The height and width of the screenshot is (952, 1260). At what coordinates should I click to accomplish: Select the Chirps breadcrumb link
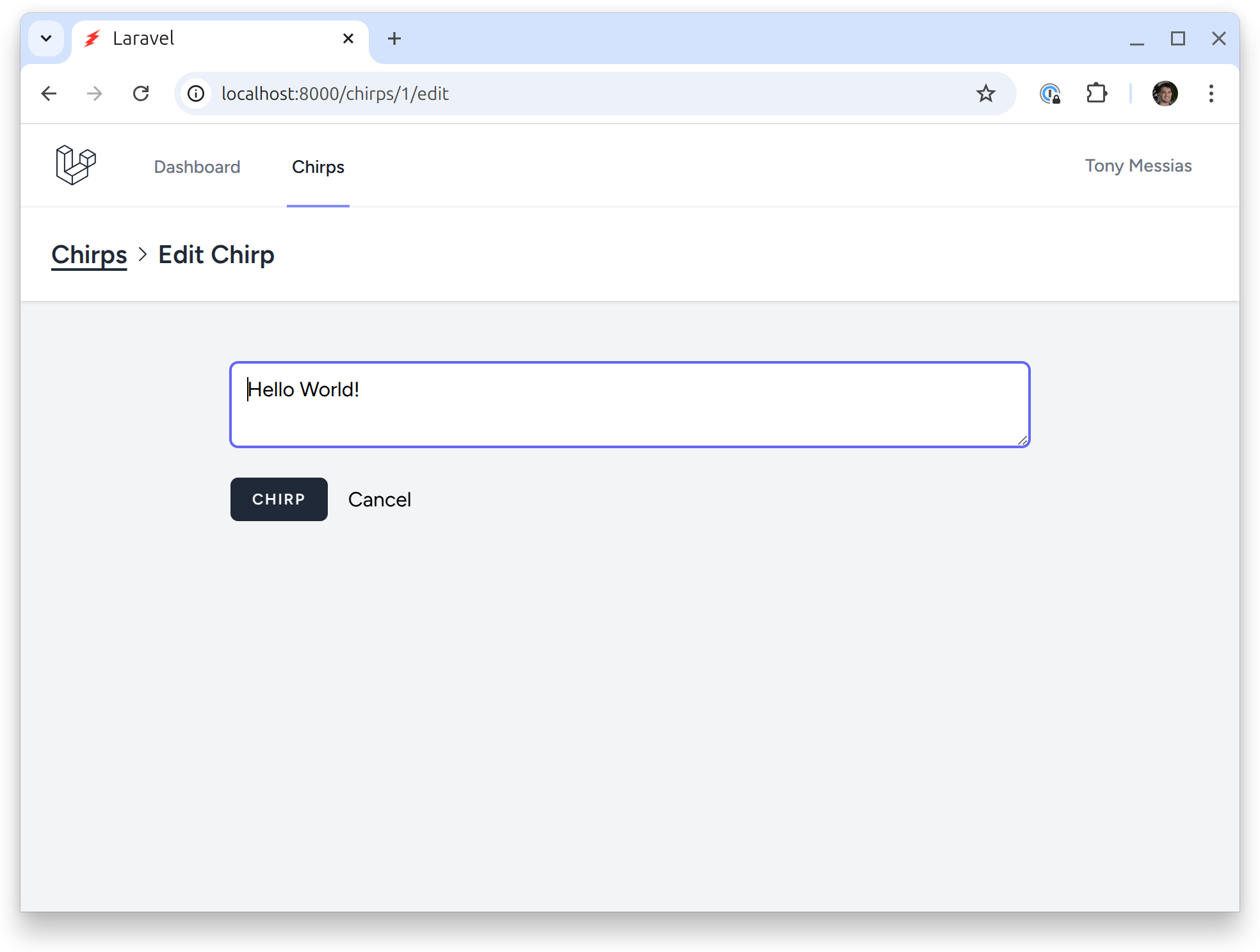[89, 253]
